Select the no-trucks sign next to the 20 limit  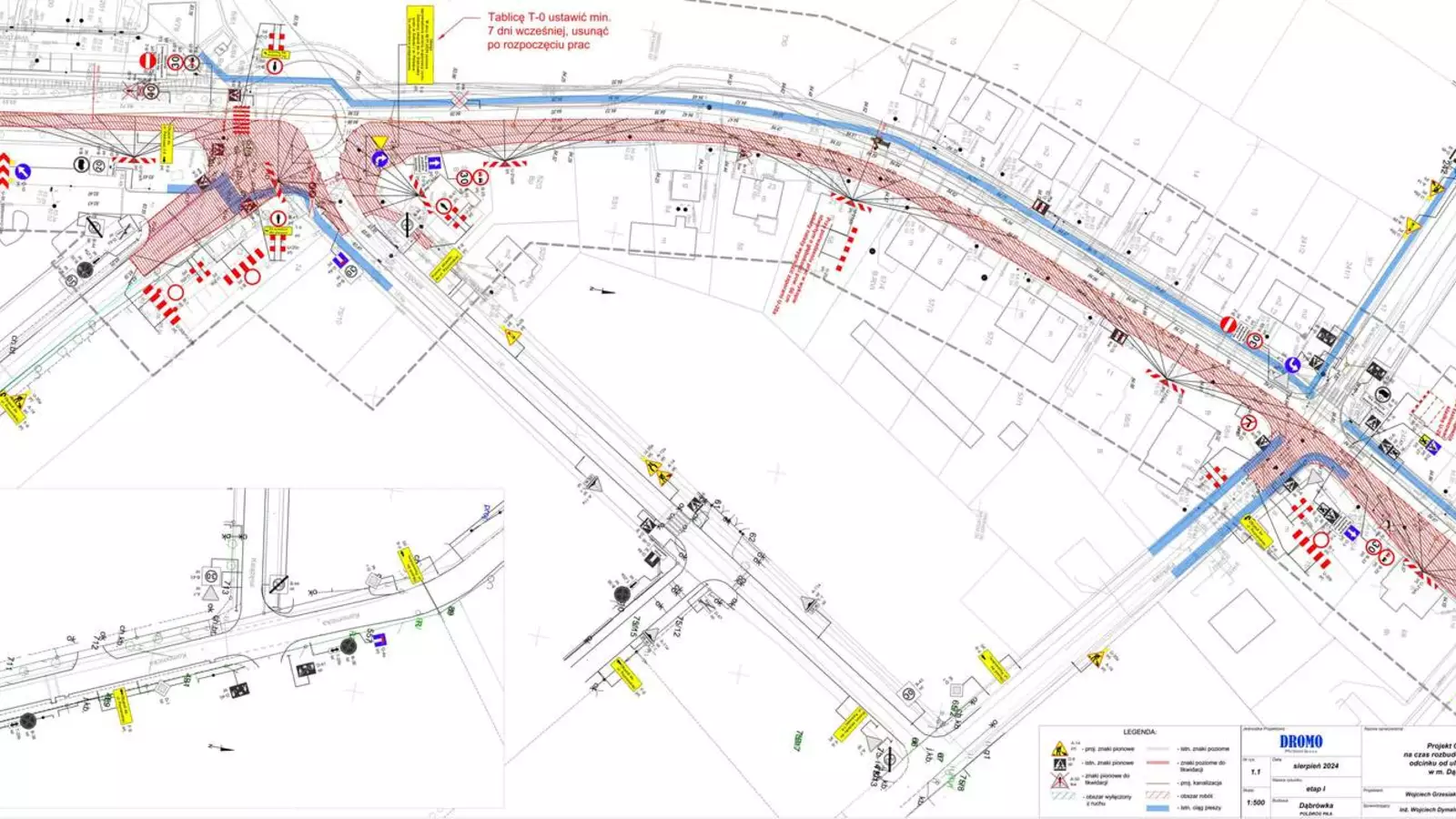click(81, 165)
